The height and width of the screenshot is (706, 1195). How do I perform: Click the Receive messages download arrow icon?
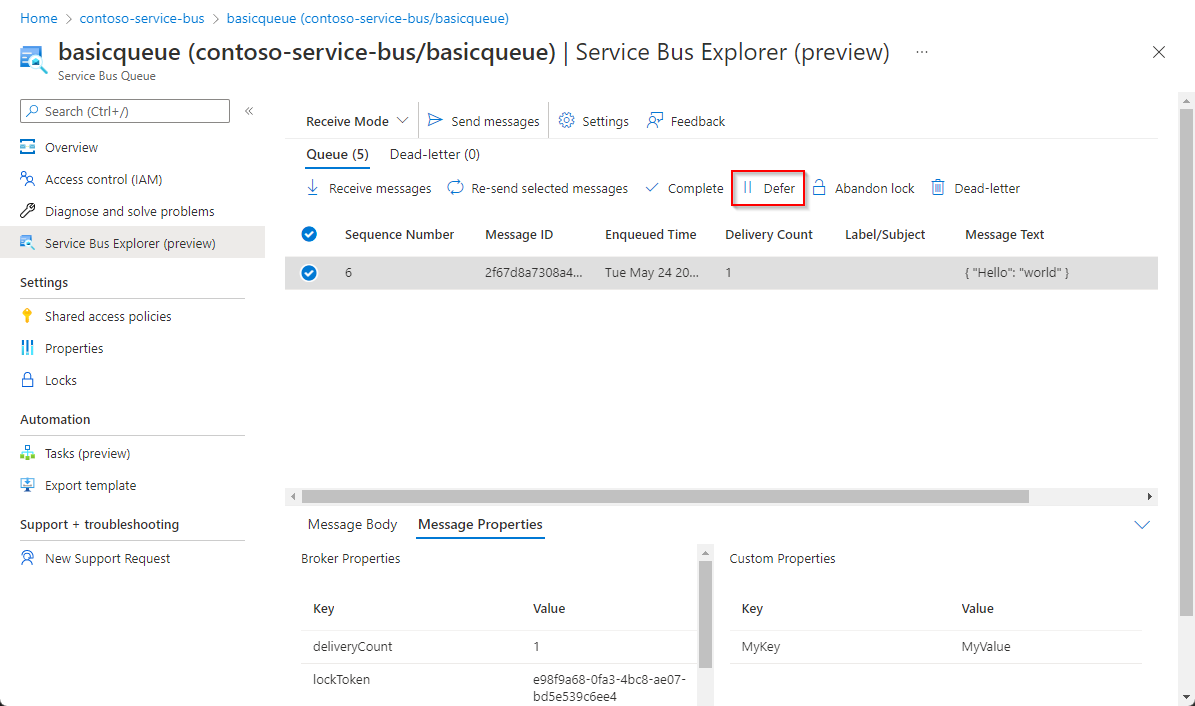click(x=312, y=188)
